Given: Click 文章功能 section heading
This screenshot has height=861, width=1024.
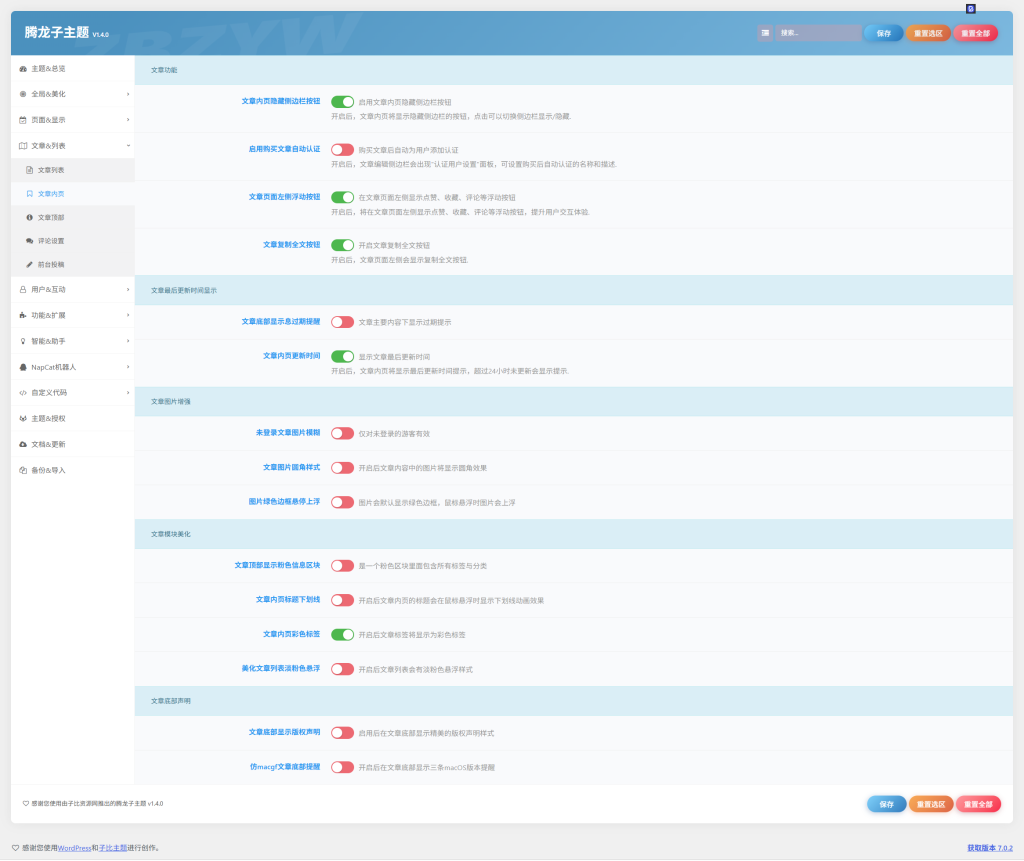Looking at the screenshot, I should pos(164,70).
